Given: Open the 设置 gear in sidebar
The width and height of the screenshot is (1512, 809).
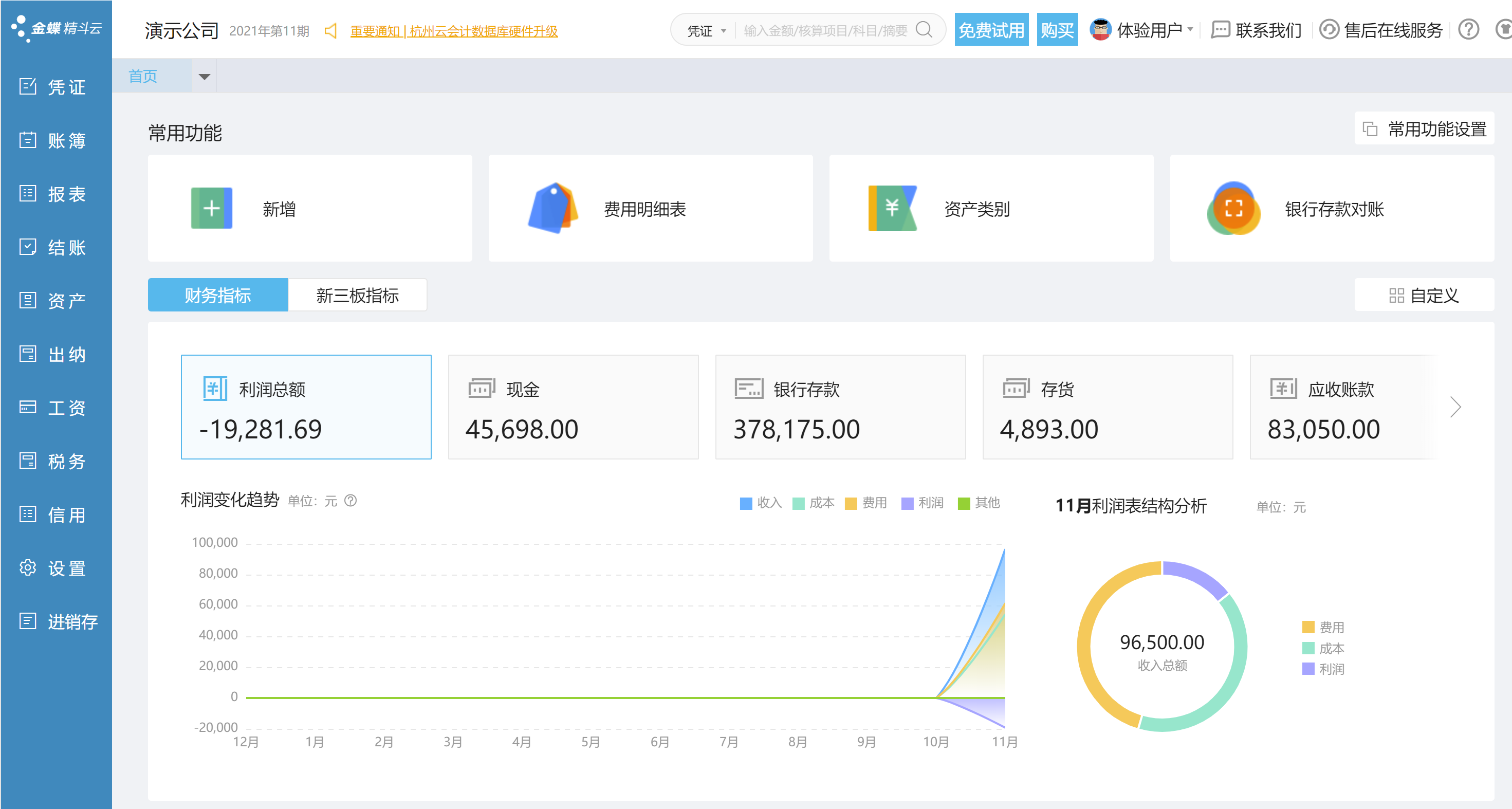Looking at the screenshot, I should [x=28, y=568].
